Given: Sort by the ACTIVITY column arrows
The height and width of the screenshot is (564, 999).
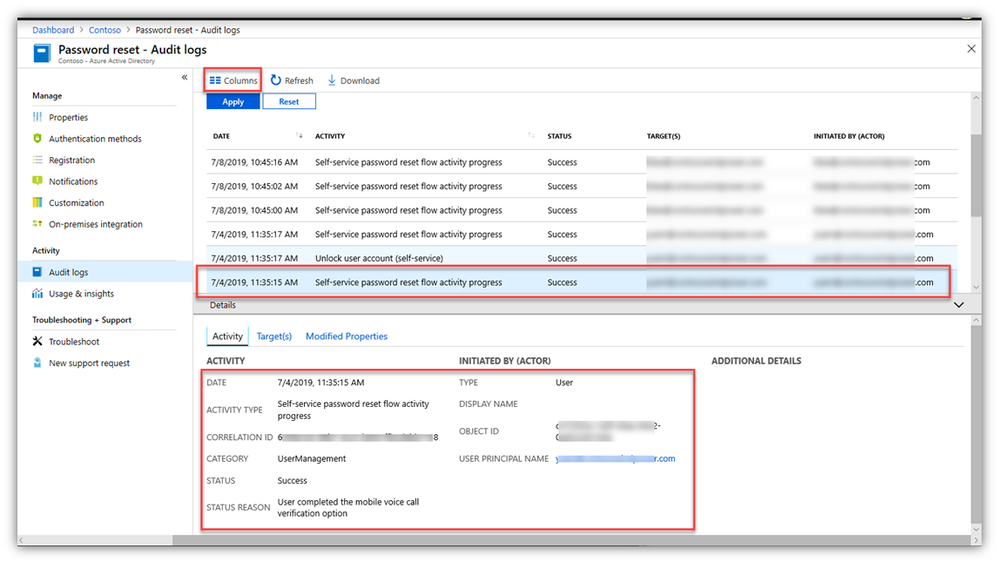Looking at the screenshot, I should coord(531,136).
